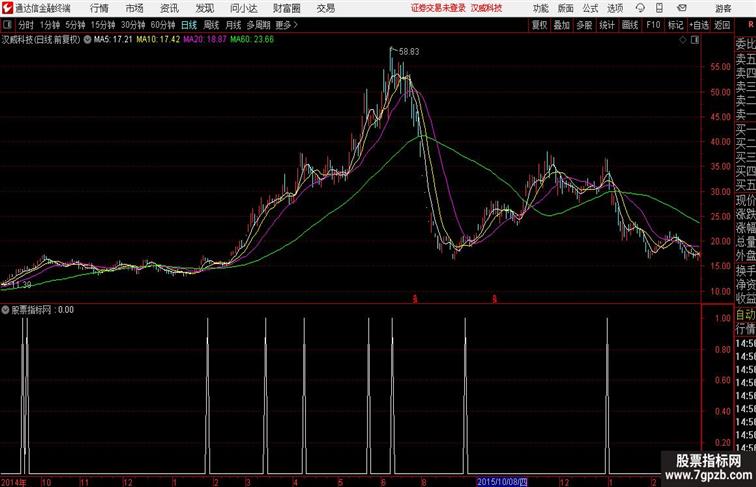This screenshot has height=487, width=756.
Task: Expand the 更多 period options
Action: click(x=287, y=25)
